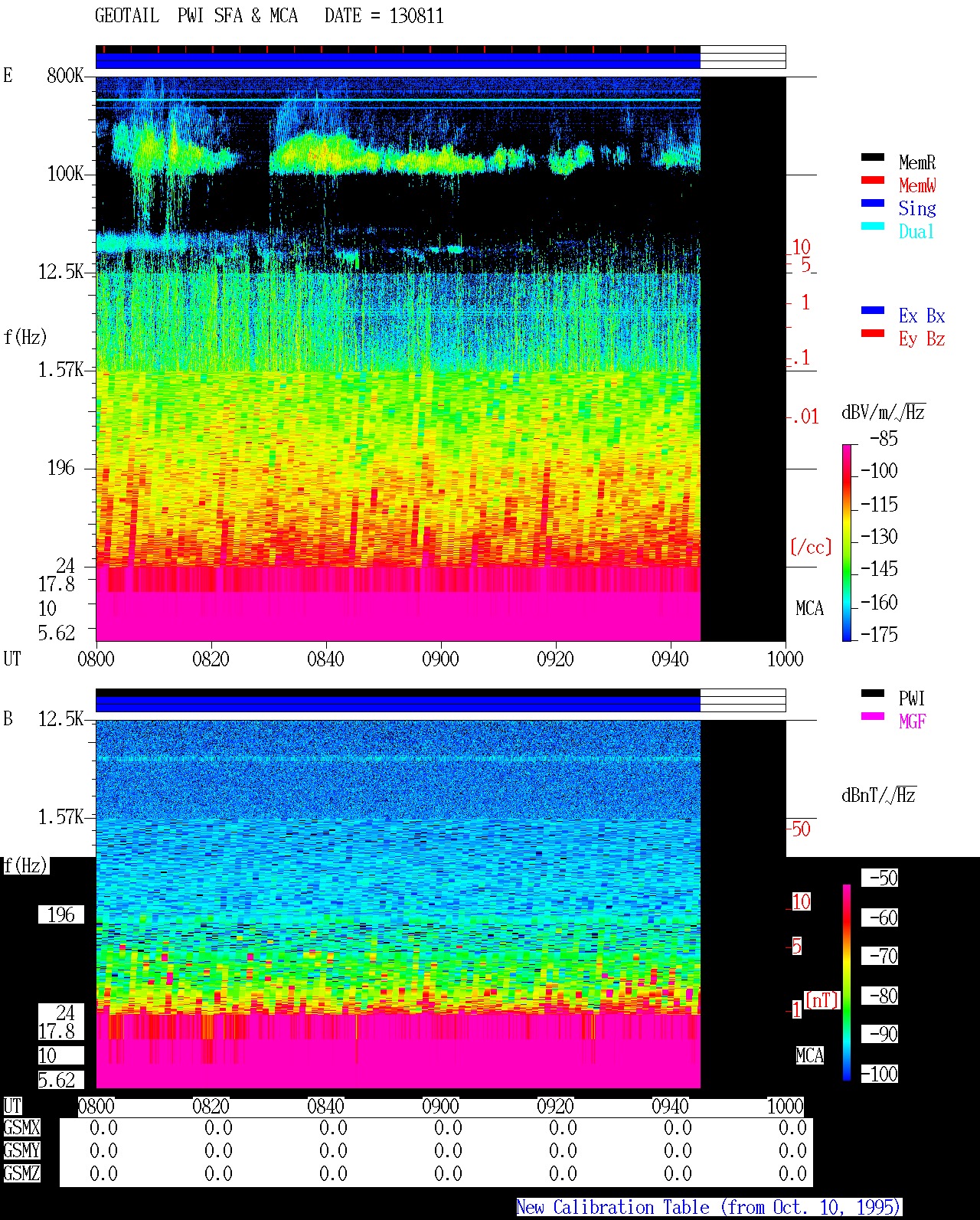
Task: Click the red MemW legend swatch
Action: [x=873, y=181]
